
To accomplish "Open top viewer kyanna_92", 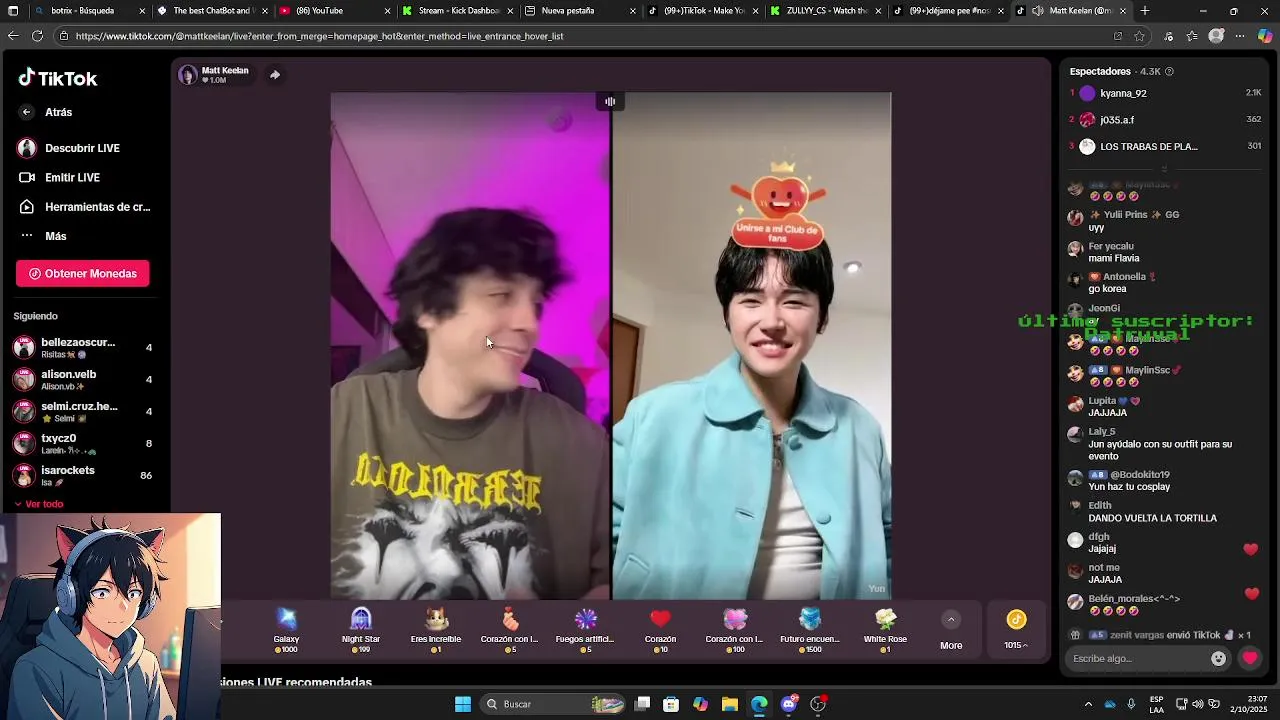I will click(1165, 93).
